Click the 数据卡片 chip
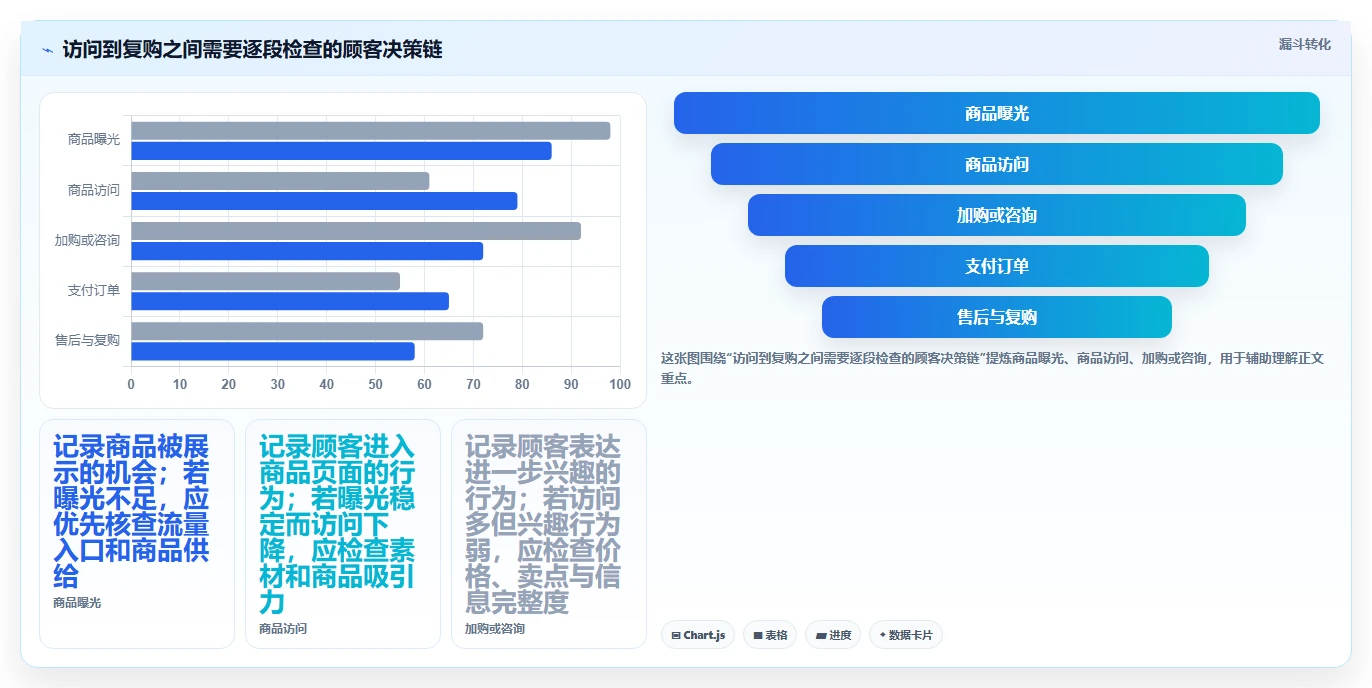Image resolution: width=1372 pixels, height=688 pixels. tap(905, 635)
